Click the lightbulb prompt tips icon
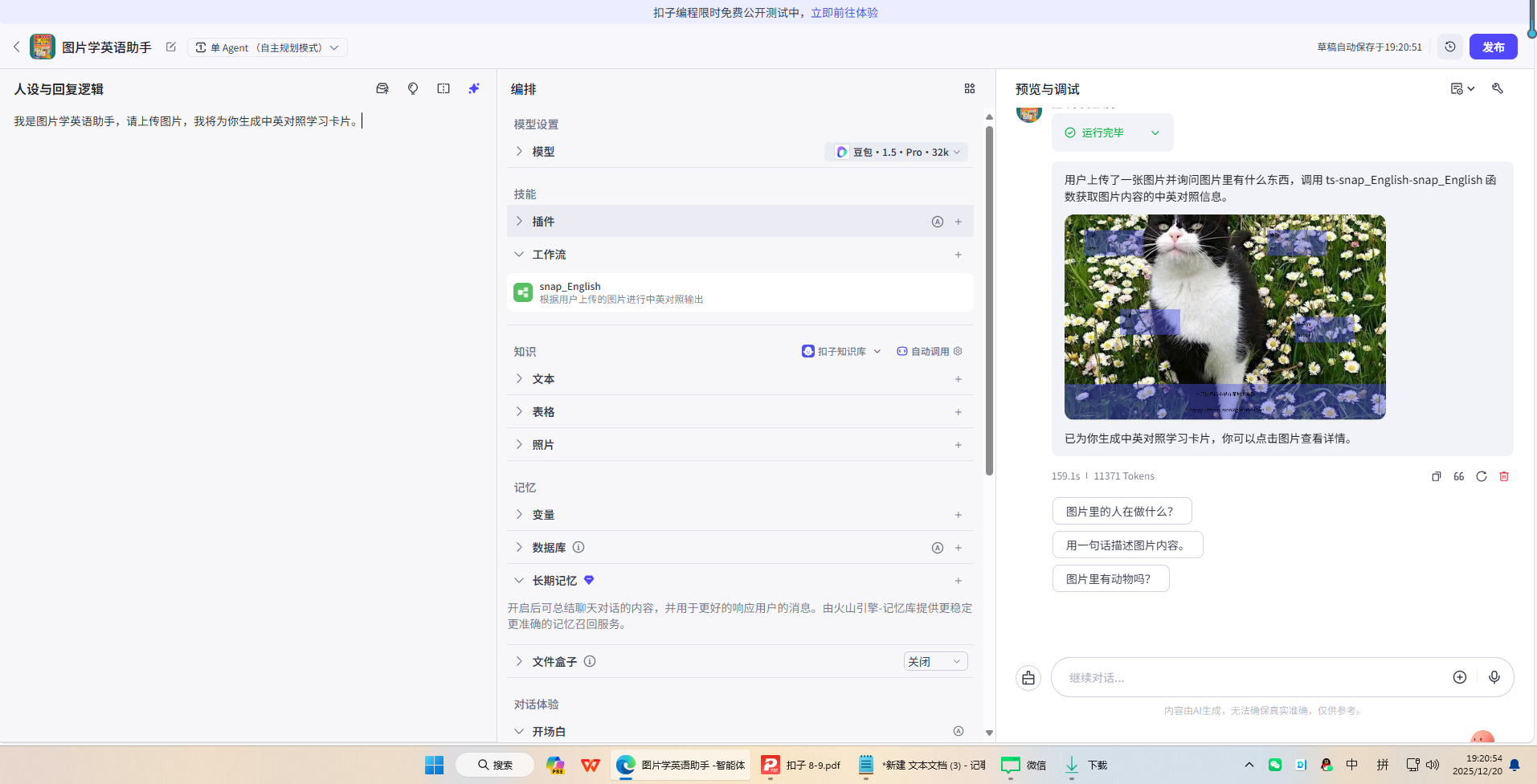Image resolution: width=1537 pixels, height=784 pixels. (x=412, y=88)
